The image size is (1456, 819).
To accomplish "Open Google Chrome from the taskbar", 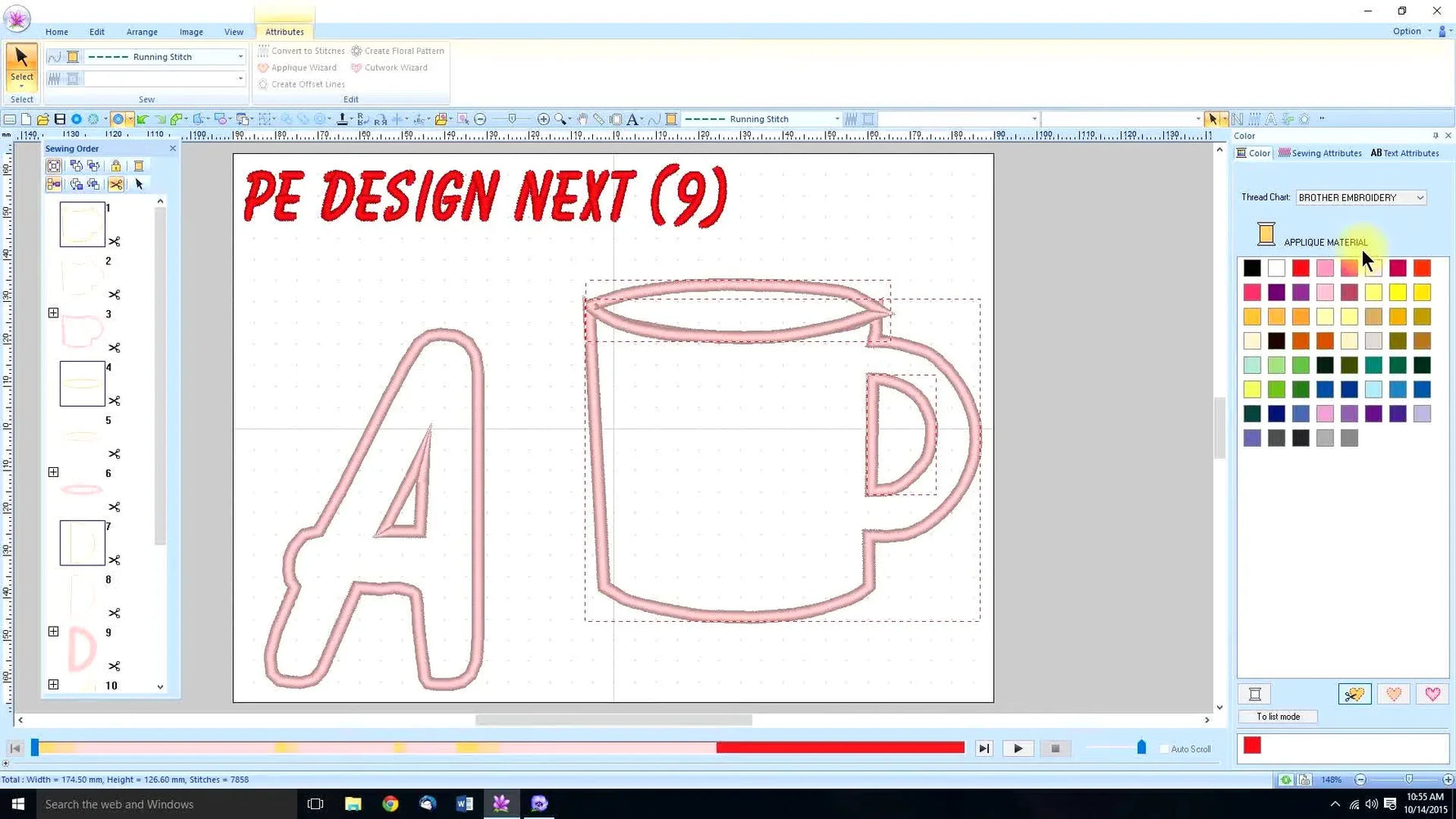I will (x=390, y=804).
